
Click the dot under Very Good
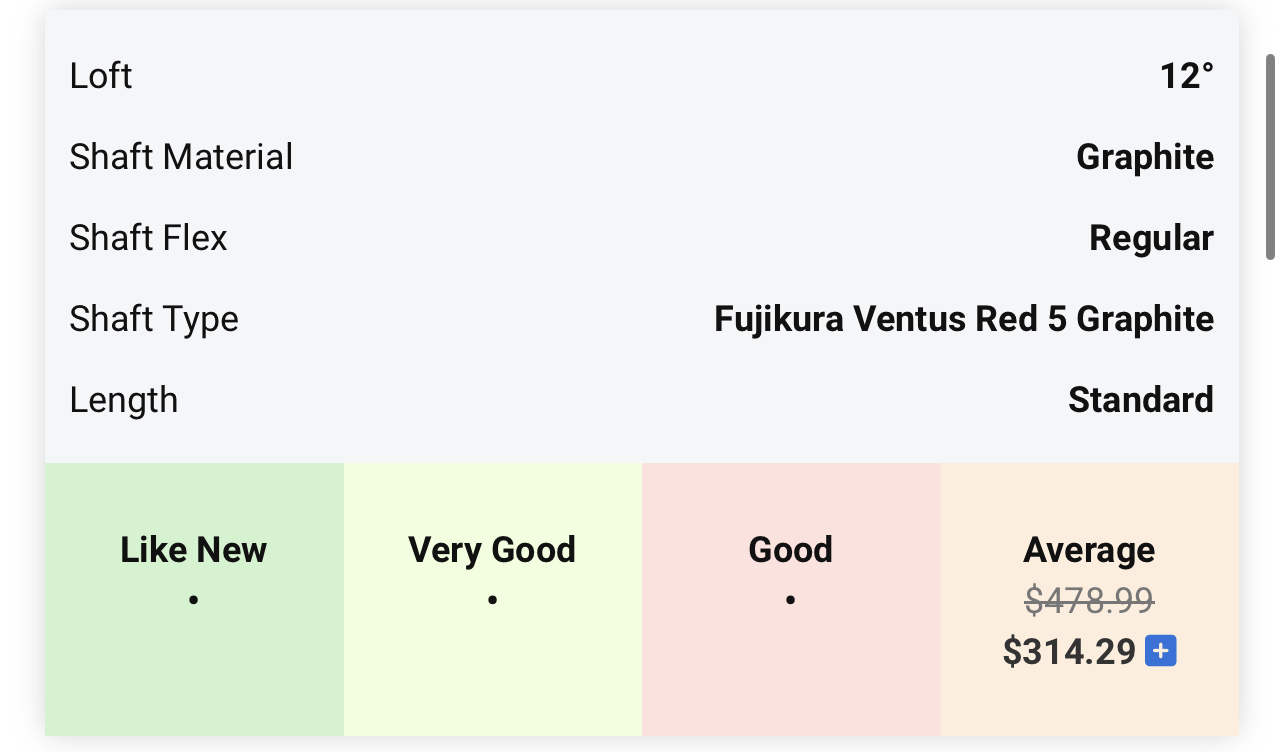click(x=492, y=601)
